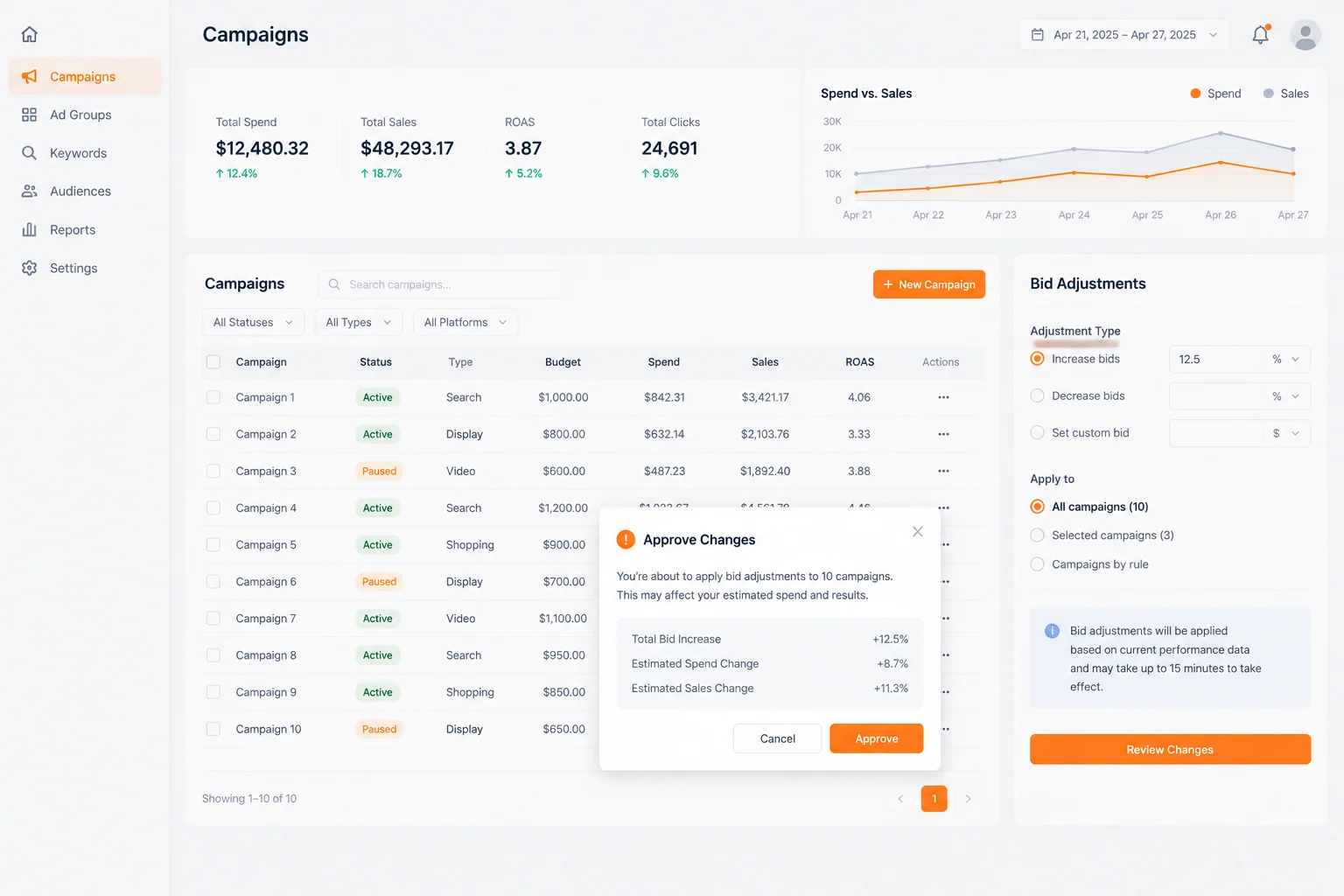Approve the bid changes

877,738
